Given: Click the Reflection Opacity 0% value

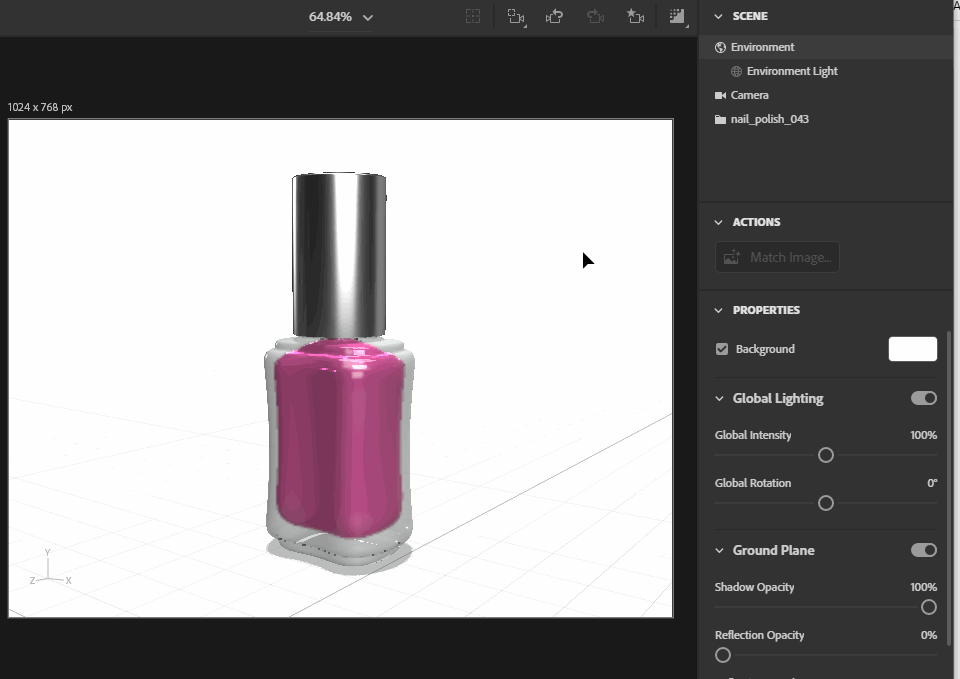Looking at the screenshot, I should tap(929, 635).
